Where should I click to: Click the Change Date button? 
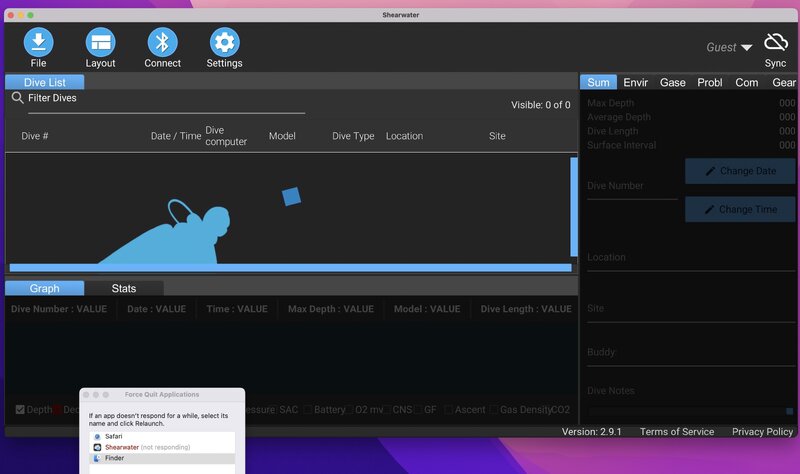coord(740,171)
